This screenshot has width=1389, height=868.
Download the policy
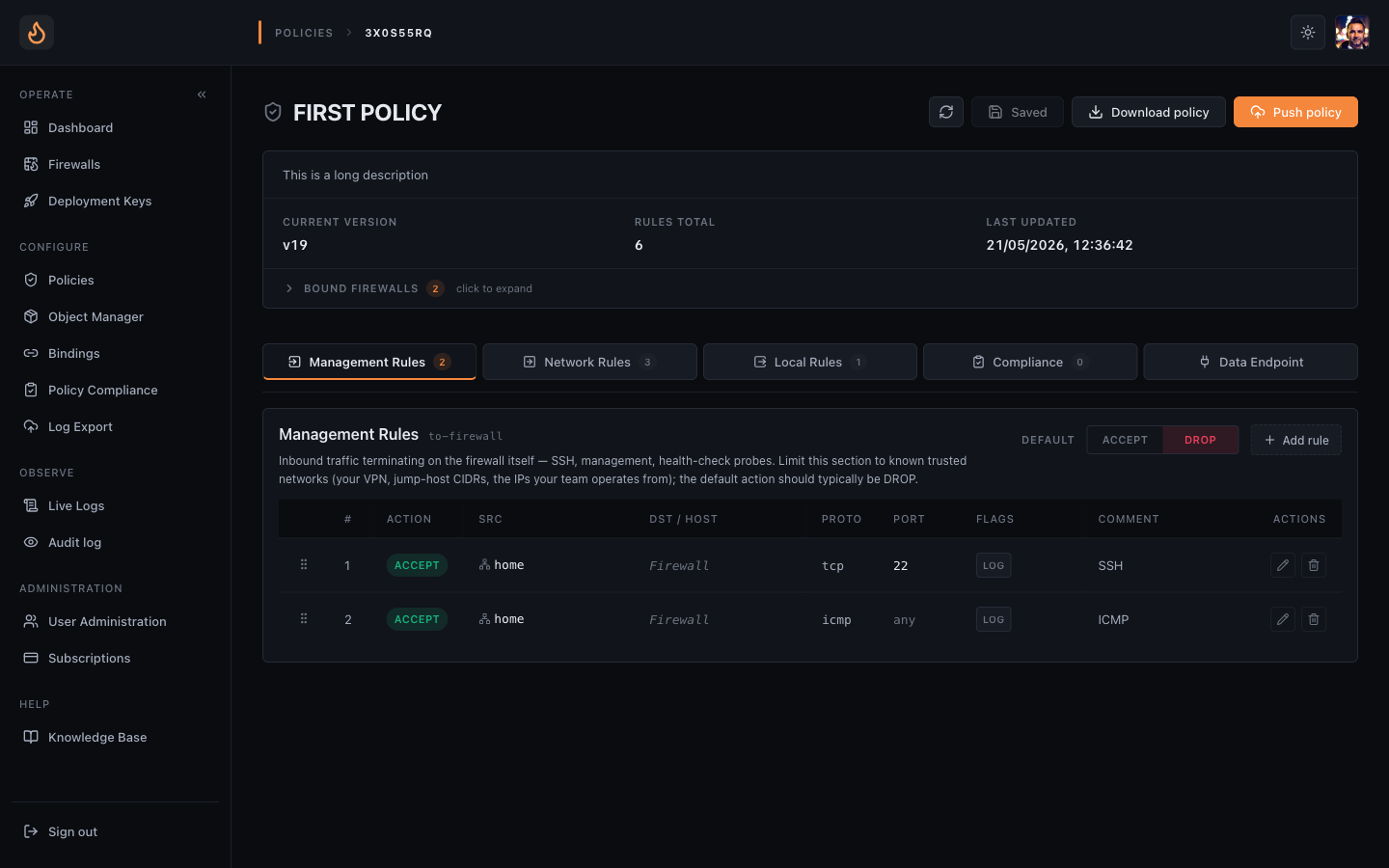(1149, 112)
